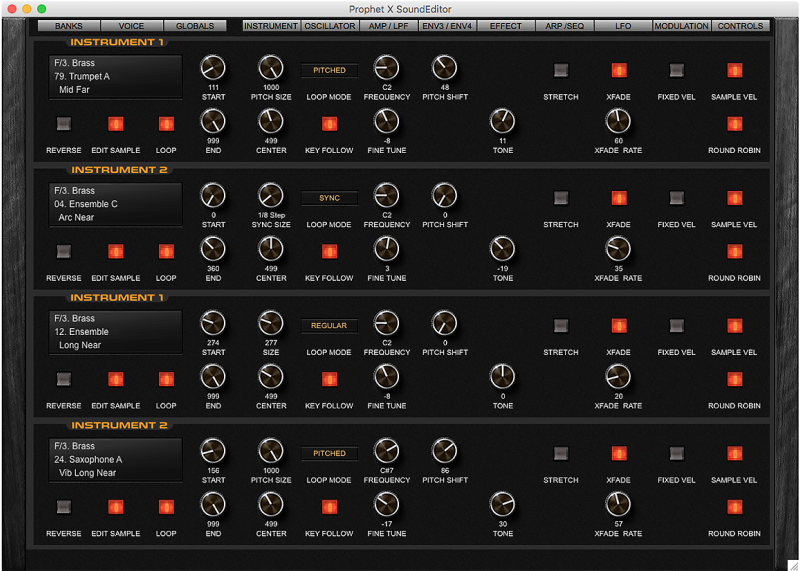
Task: Toggle Reverse in the Trumpet A section
Action: (x=64, y=124)
